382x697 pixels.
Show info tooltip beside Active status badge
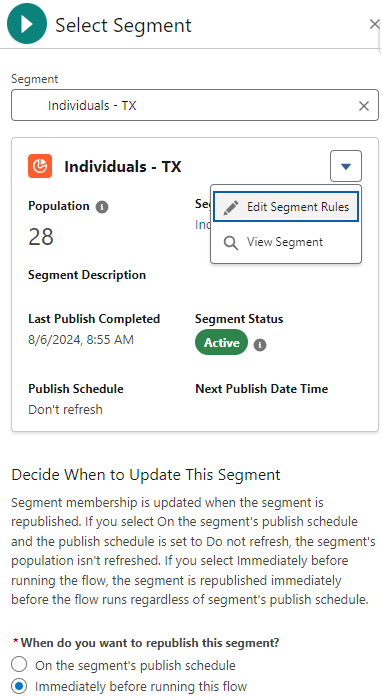(x=260, y=344)
